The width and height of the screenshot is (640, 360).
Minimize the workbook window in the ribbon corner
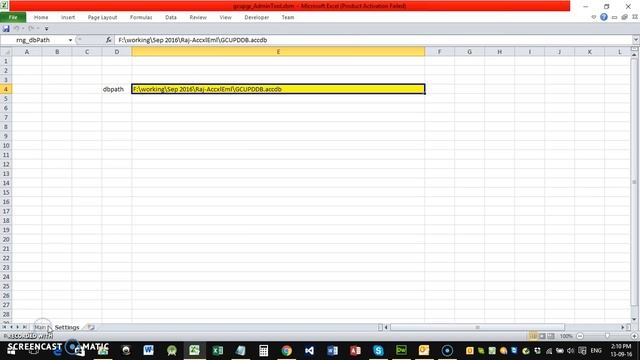click(614, 18)
